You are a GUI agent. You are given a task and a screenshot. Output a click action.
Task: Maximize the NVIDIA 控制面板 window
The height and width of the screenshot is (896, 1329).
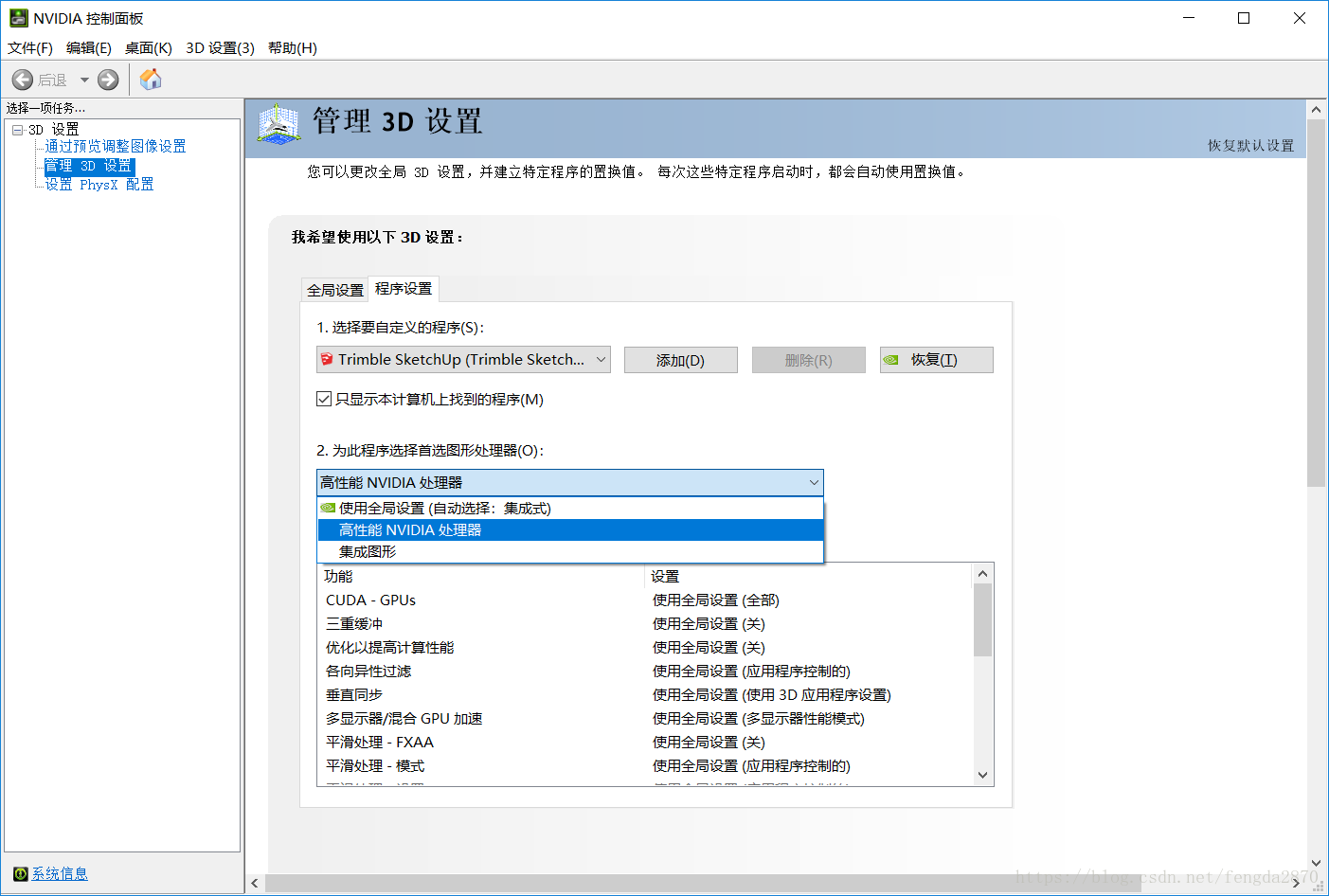click(1244, 18)
